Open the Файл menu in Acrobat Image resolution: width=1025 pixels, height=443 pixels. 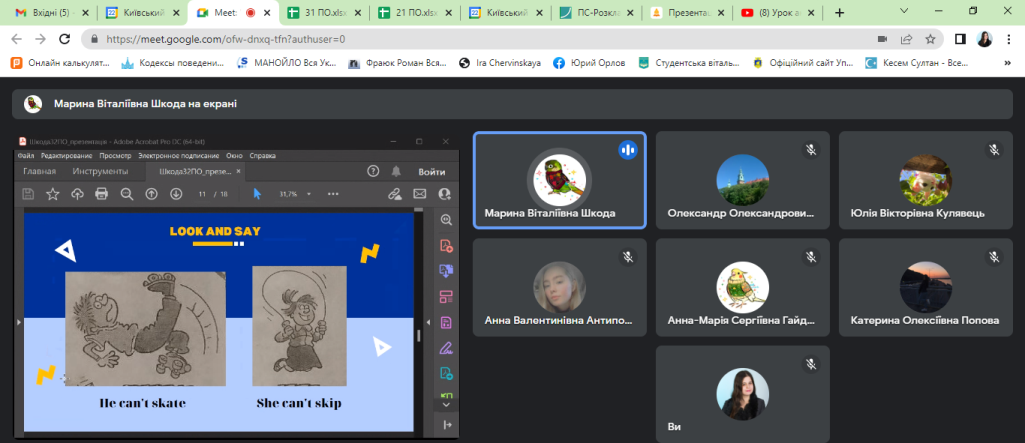point(26,156)
